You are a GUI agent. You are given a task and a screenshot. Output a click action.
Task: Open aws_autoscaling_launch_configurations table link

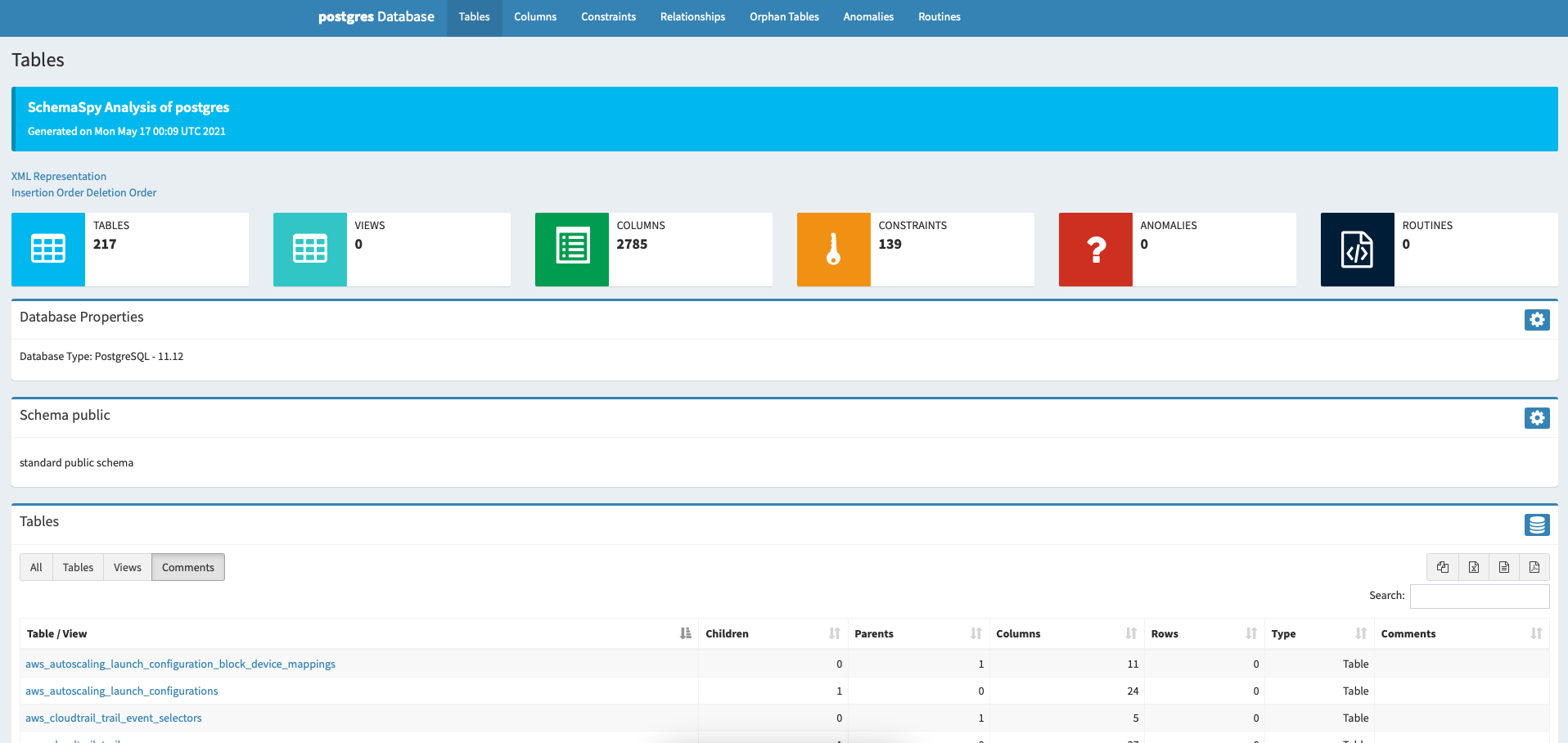pyautogui.click(x=122, y=691)
